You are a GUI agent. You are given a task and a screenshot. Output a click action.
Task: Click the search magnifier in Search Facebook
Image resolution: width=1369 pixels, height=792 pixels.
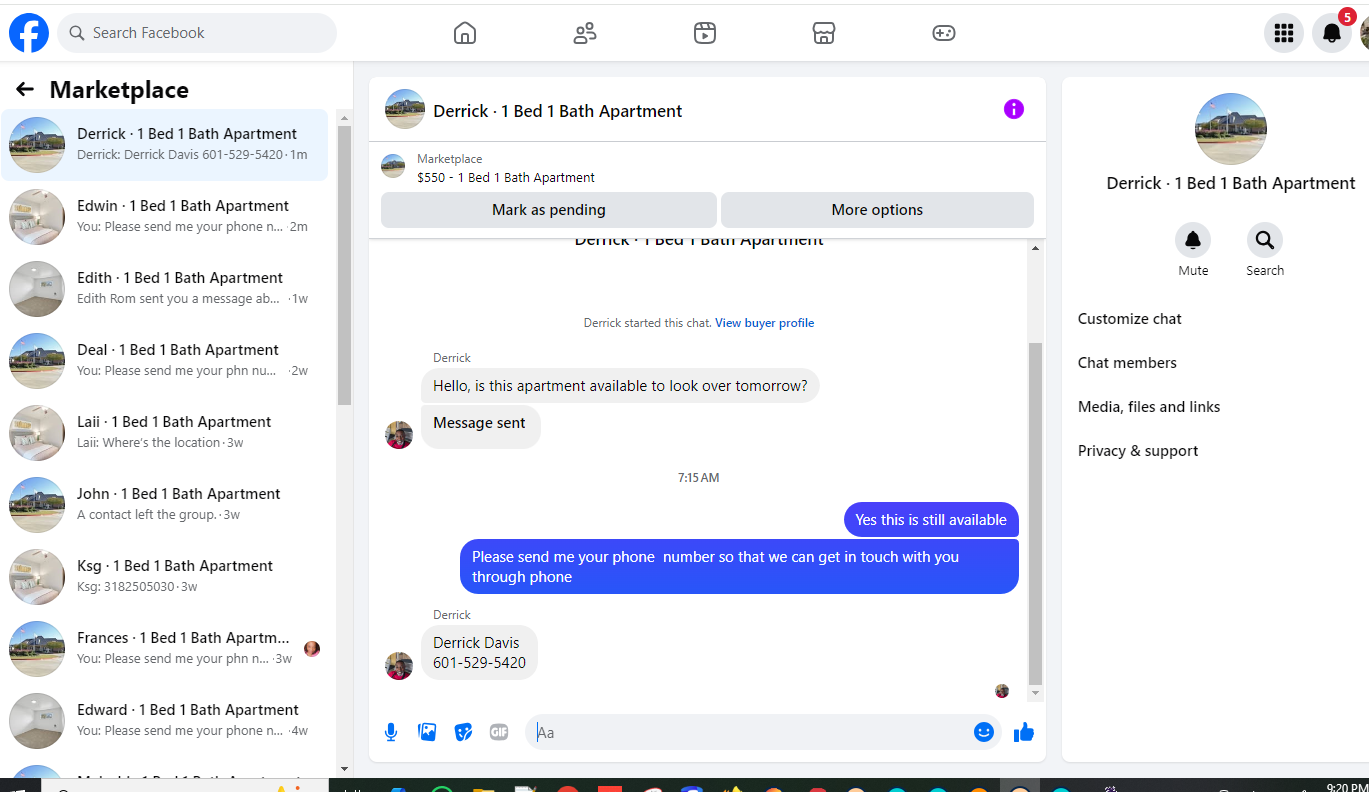77,33
